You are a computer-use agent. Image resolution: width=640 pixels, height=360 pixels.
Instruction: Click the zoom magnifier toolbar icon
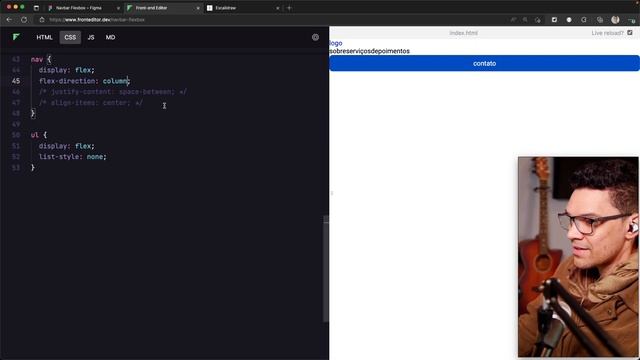click(525, 20)
